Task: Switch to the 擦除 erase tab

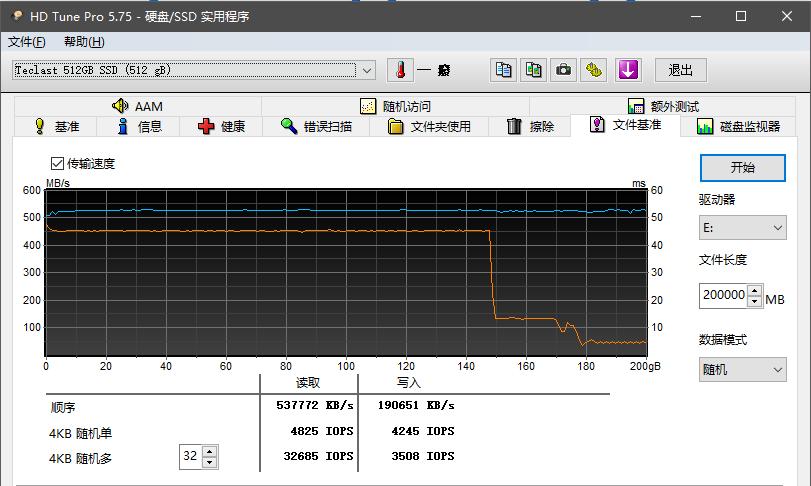Action: coord(530,127)
